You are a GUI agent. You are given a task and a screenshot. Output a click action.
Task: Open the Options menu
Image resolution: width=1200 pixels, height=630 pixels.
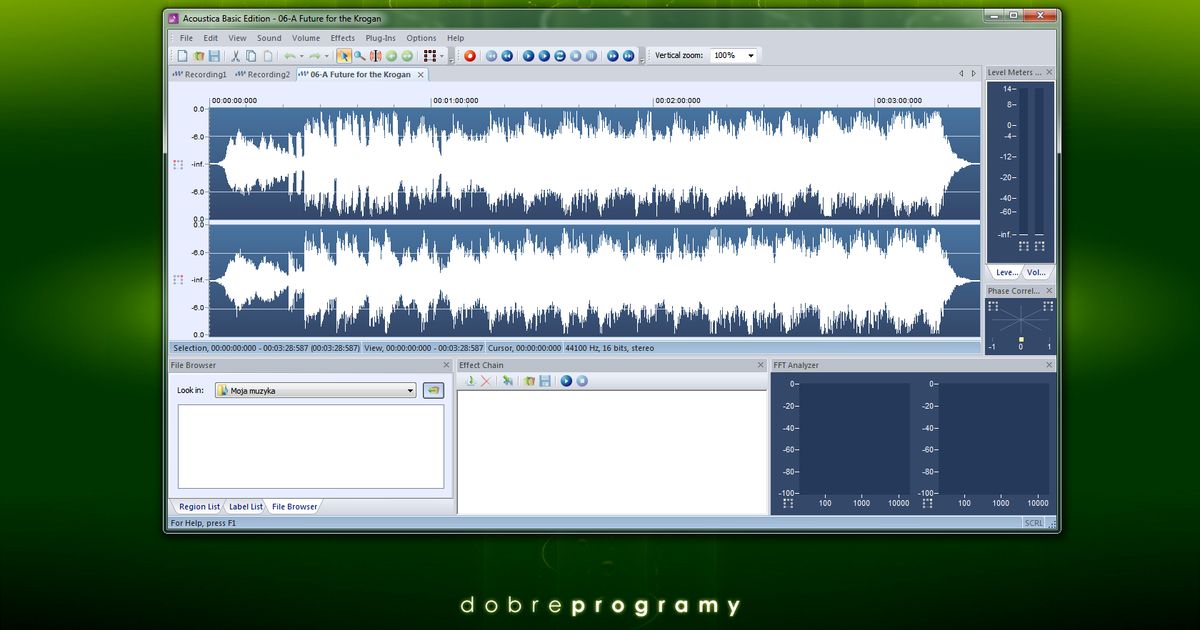pyautogui.click(x=421, y=38)
